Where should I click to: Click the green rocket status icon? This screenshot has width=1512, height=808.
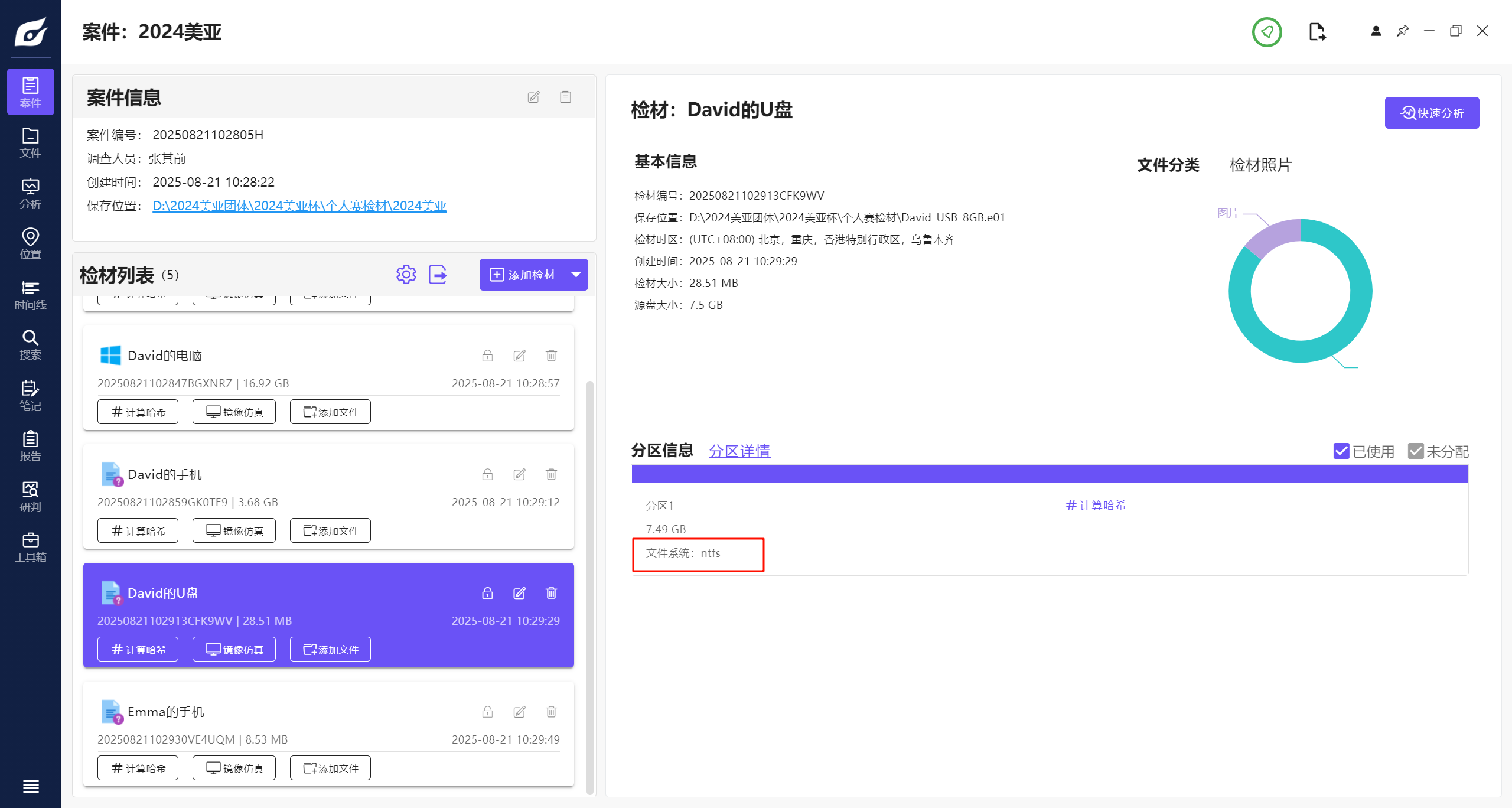1267,32
